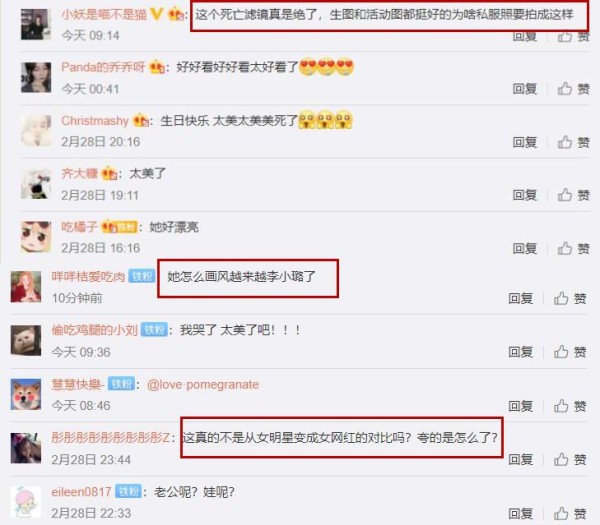Like the comment posted 10分钟前
The width and height of the screenshot is (600, 525).
coord(570,298)
